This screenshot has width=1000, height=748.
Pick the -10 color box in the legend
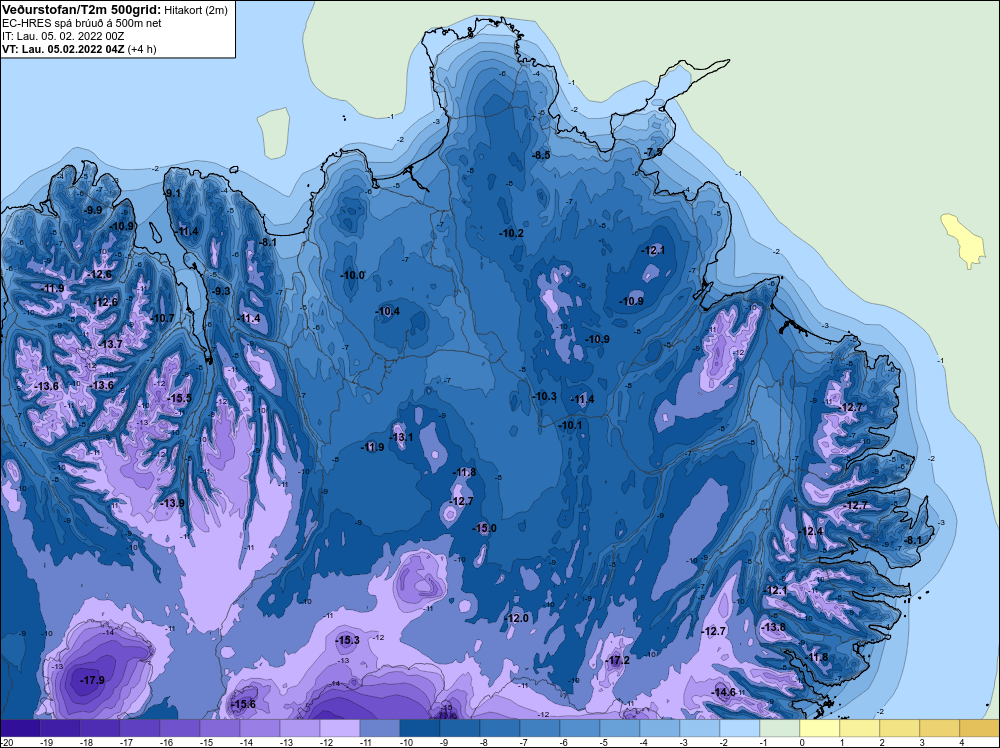click(x=420, y=728)
